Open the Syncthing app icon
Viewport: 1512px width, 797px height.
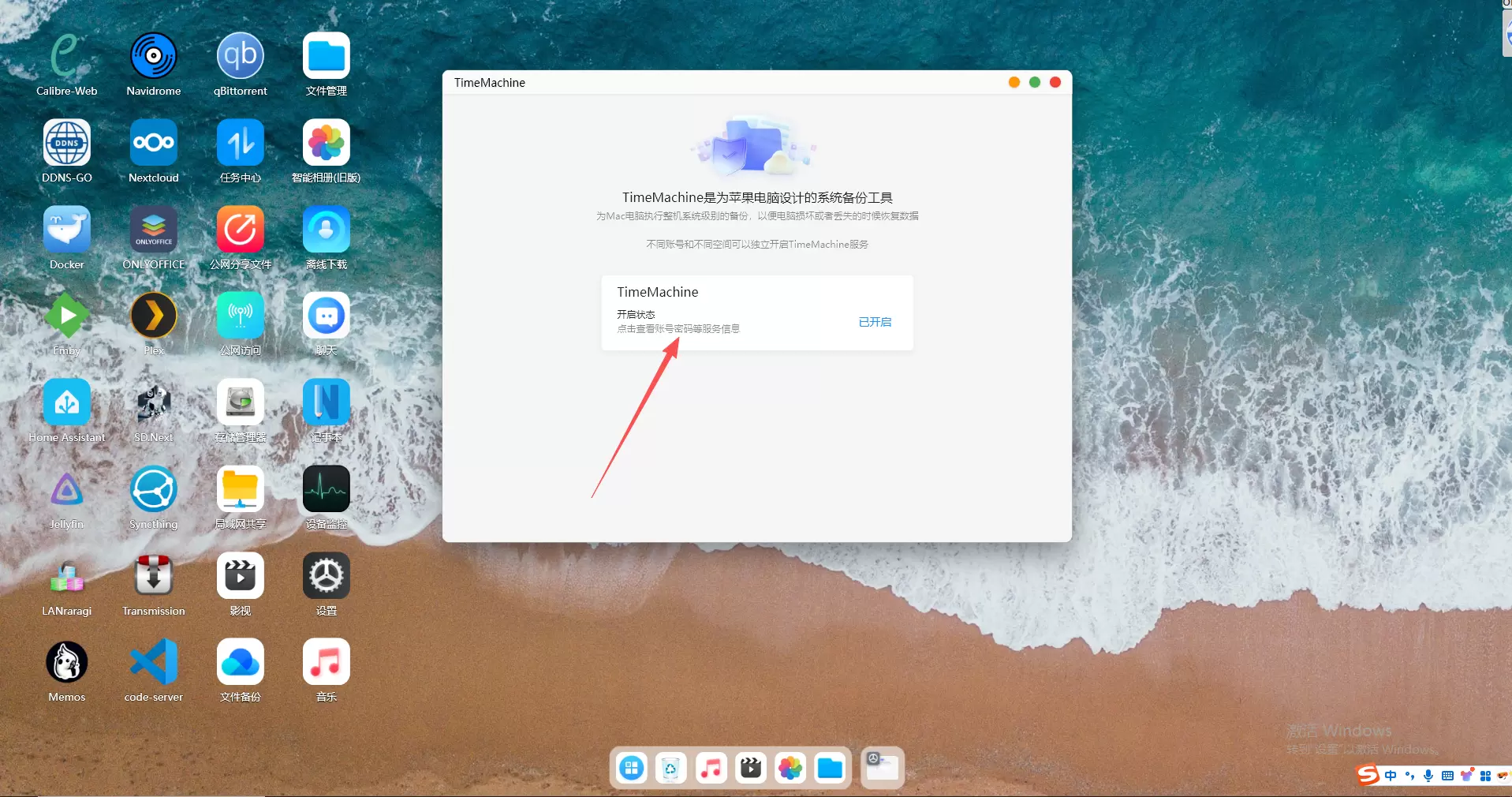[x=153, y=489]
